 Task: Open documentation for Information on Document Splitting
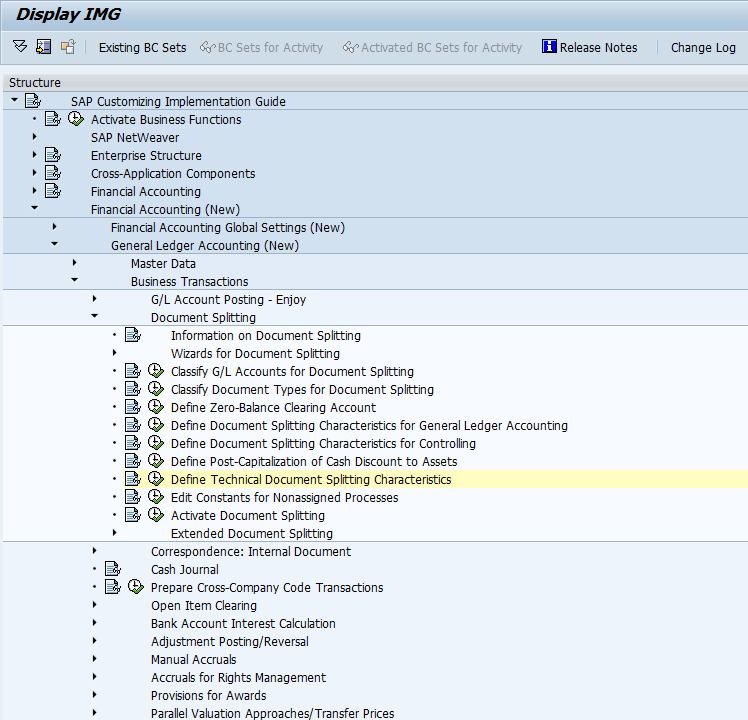(133, 335)
